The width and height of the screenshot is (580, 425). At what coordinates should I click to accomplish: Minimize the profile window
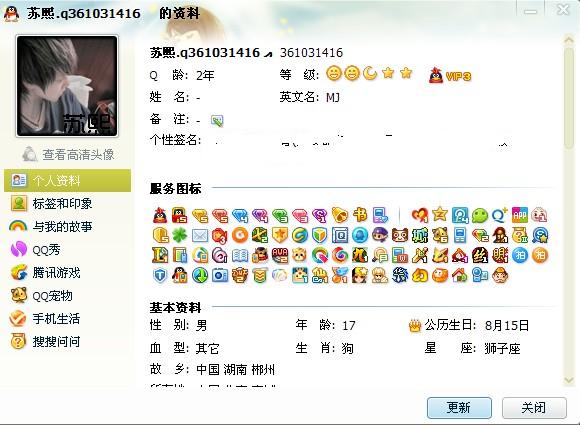pyautogui.click(x=530, y=11)
